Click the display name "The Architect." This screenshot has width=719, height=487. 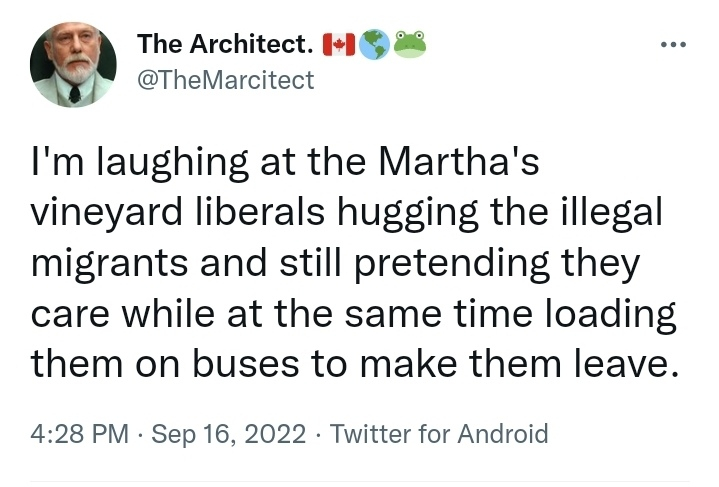(226, 44)
